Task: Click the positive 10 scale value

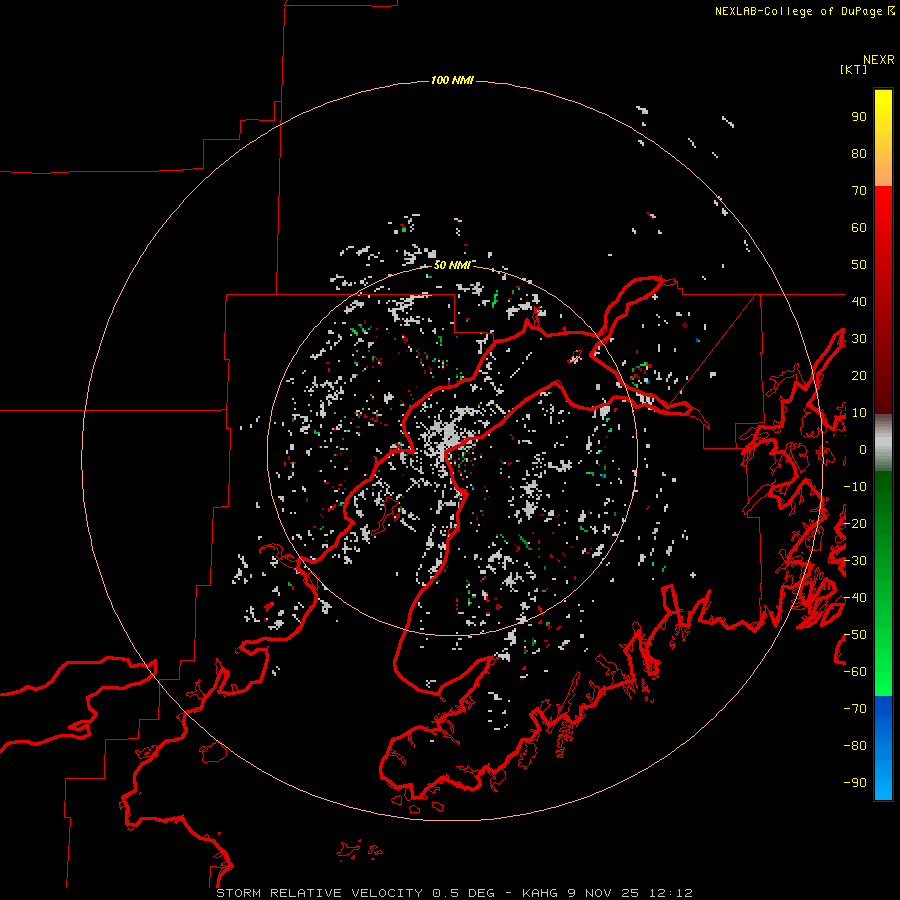Action: (859, 413)
